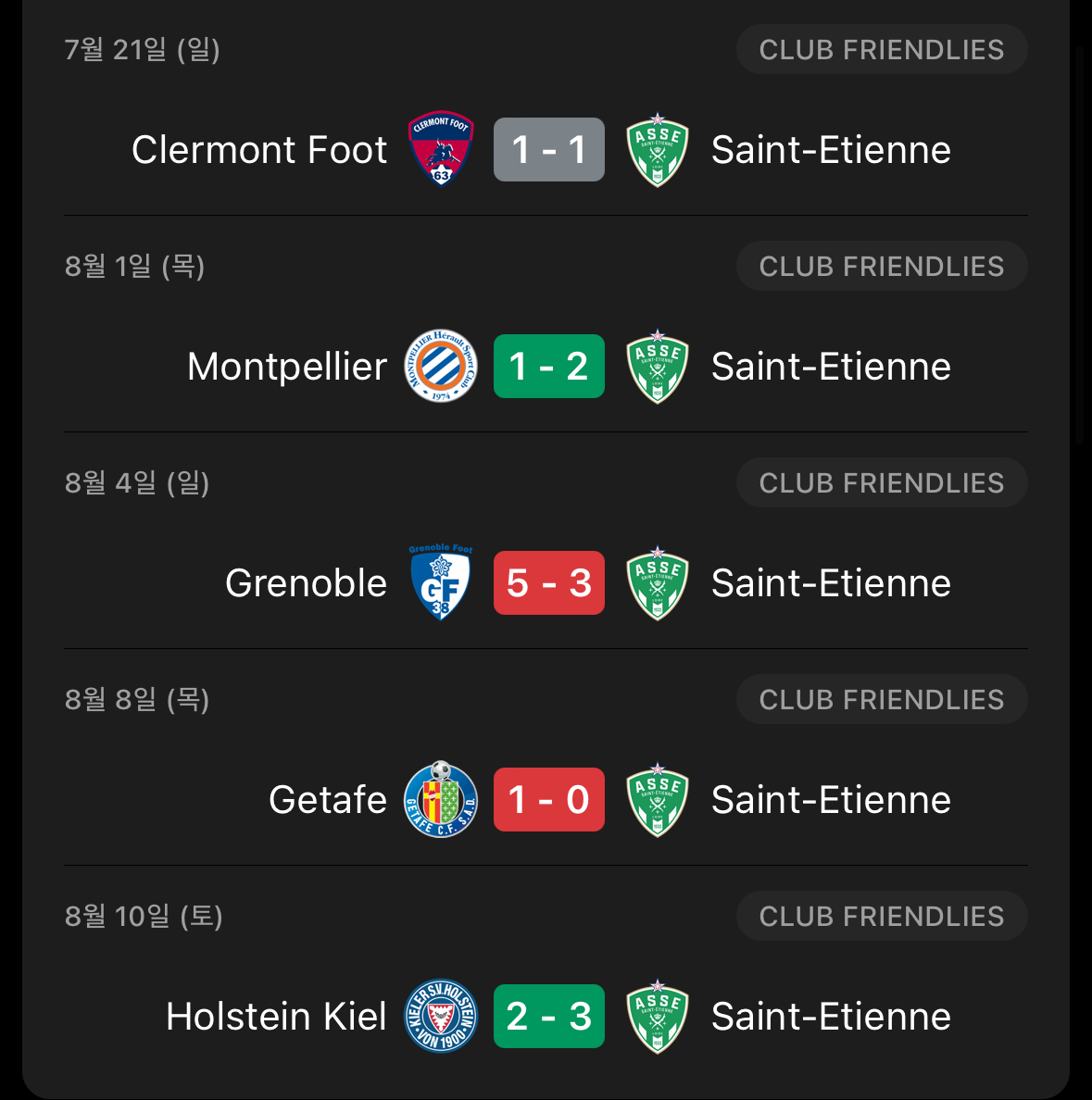Viewport: 1092px width, 1100px height.
Task: Open the Clermont Foot team name
Action: point(259,149)
